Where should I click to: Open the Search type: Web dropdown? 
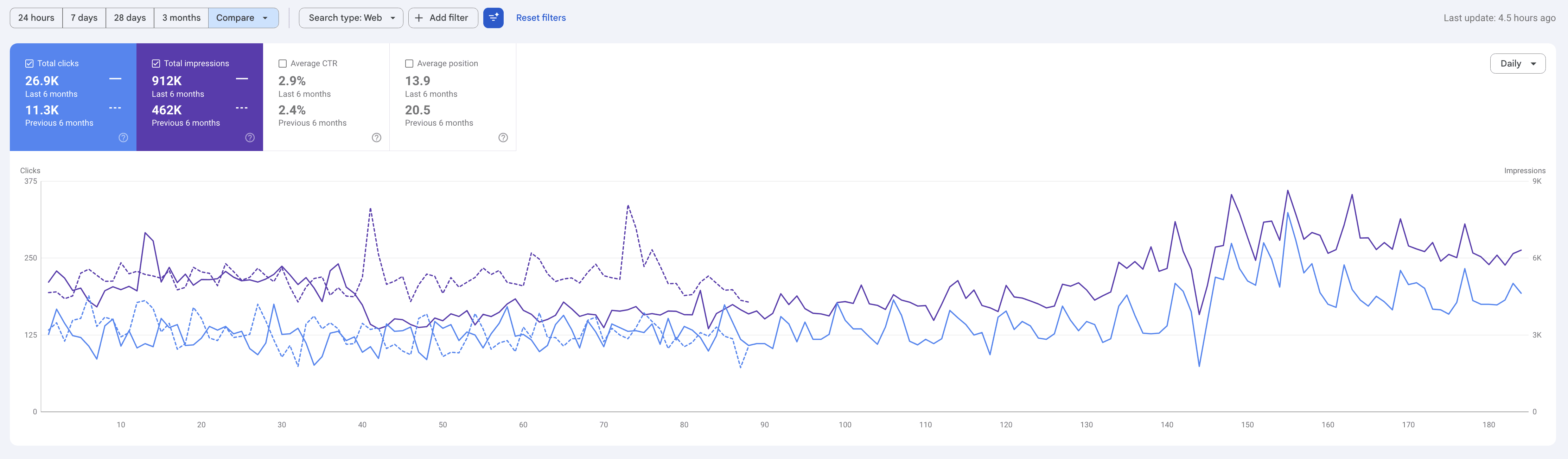click(351, 18)
